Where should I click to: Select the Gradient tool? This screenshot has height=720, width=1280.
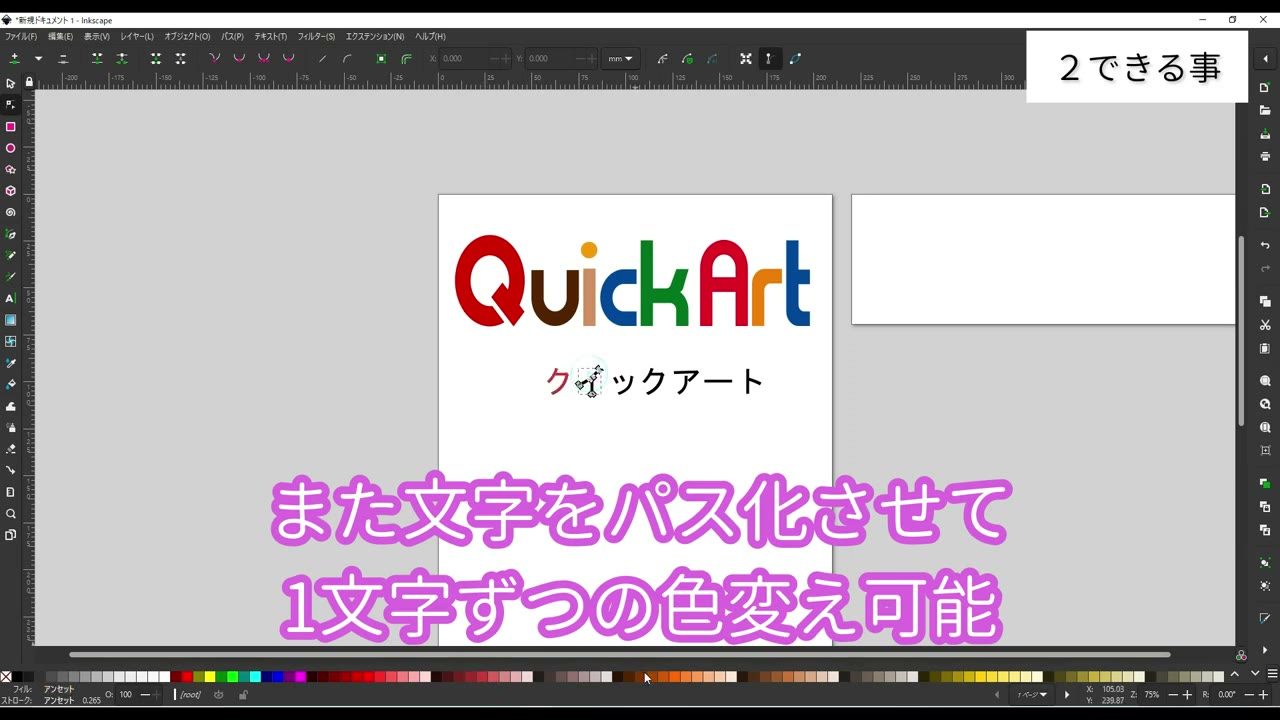point(11,320)
